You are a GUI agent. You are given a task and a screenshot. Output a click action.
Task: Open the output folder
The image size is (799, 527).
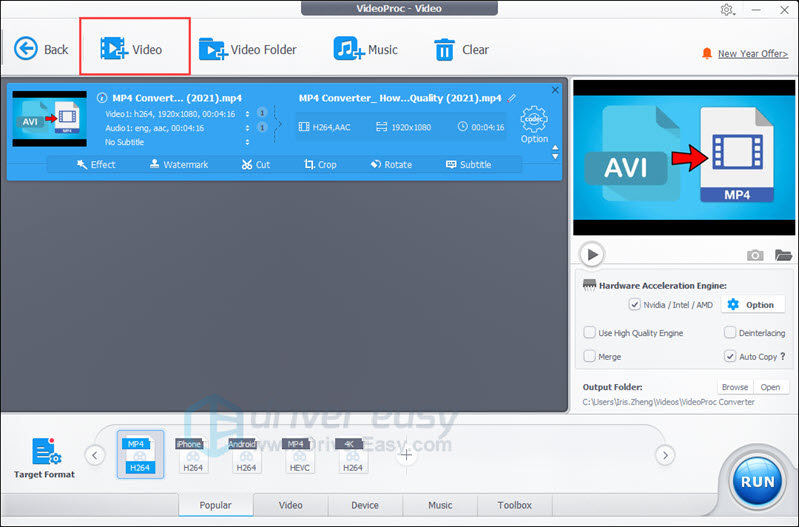click(x=770, y=387)
